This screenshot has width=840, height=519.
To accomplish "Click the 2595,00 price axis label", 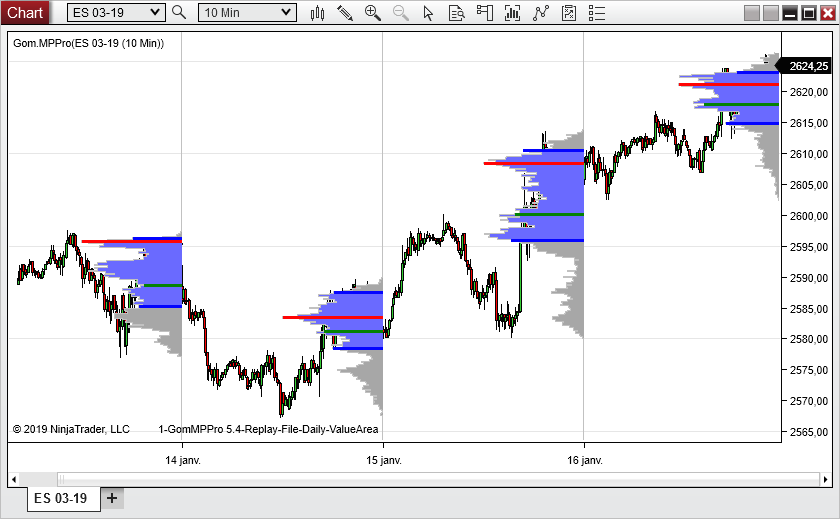I will point(808,247).
